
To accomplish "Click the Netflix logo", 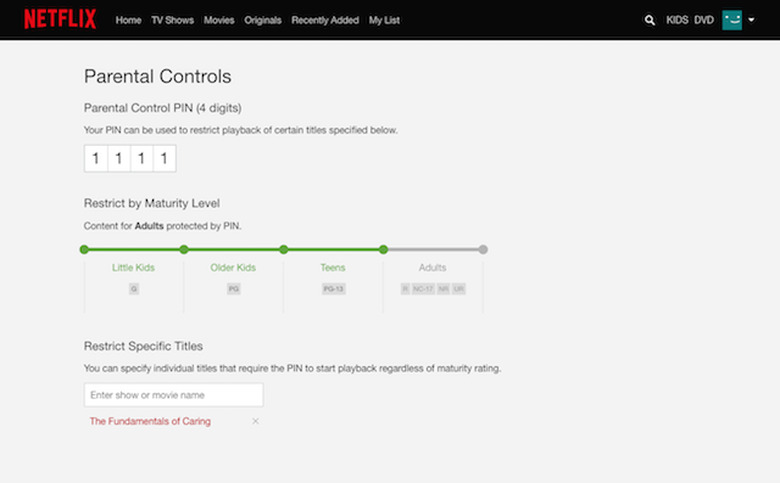I will pos(62,19).
